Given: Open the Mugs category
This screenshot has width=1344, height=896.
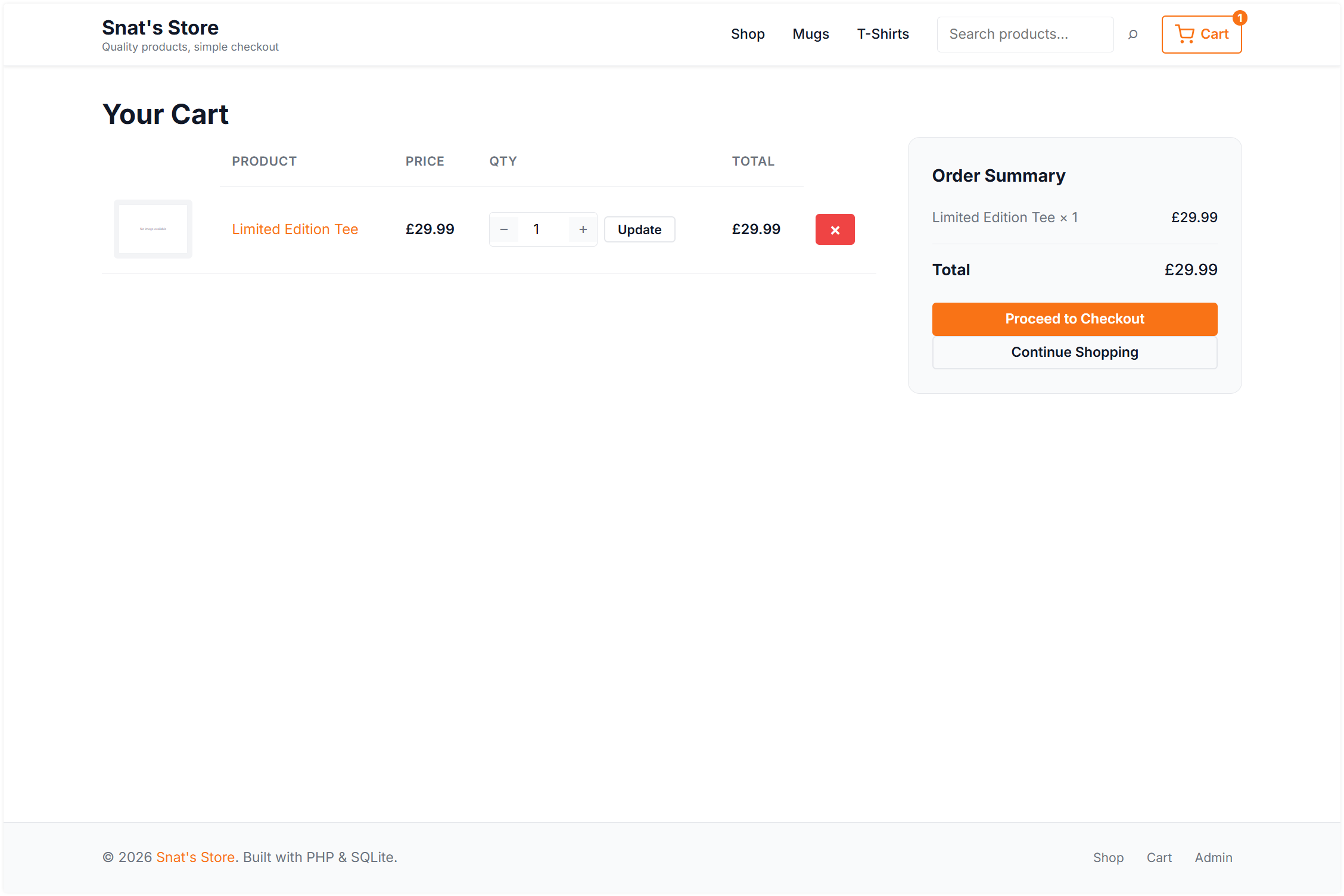Looking at the screenshot, I should point(810,34).
